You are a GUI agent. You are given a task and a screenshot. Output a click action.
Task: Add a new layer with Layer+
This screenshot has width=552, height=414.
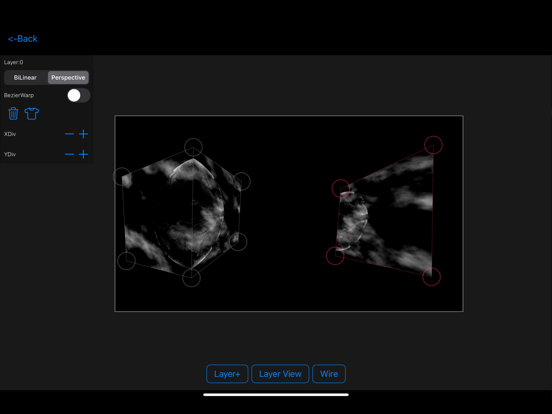click(x=227, y=374)
